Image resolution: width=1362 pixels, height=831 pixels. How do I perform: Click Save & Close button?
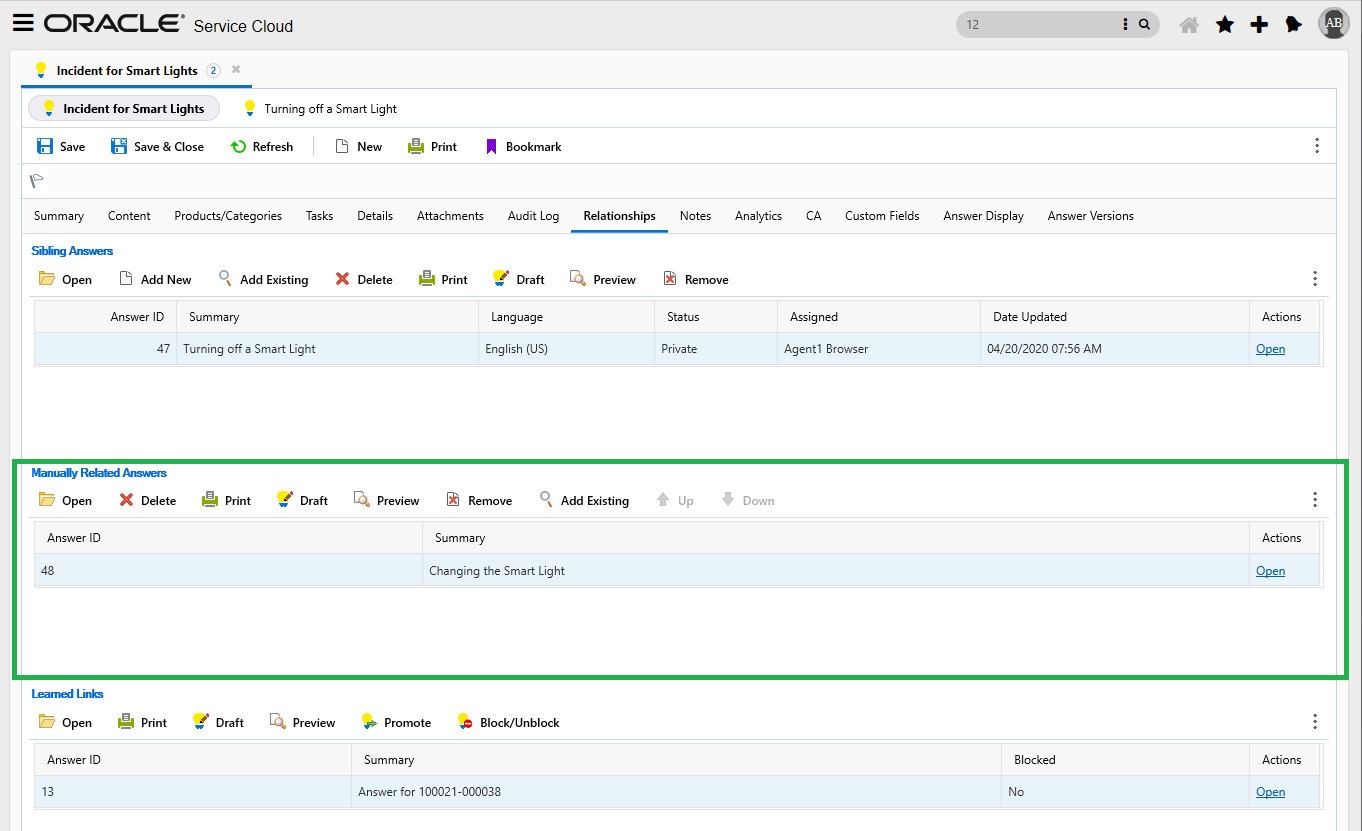pyautogui.click(x=158, y=147)
